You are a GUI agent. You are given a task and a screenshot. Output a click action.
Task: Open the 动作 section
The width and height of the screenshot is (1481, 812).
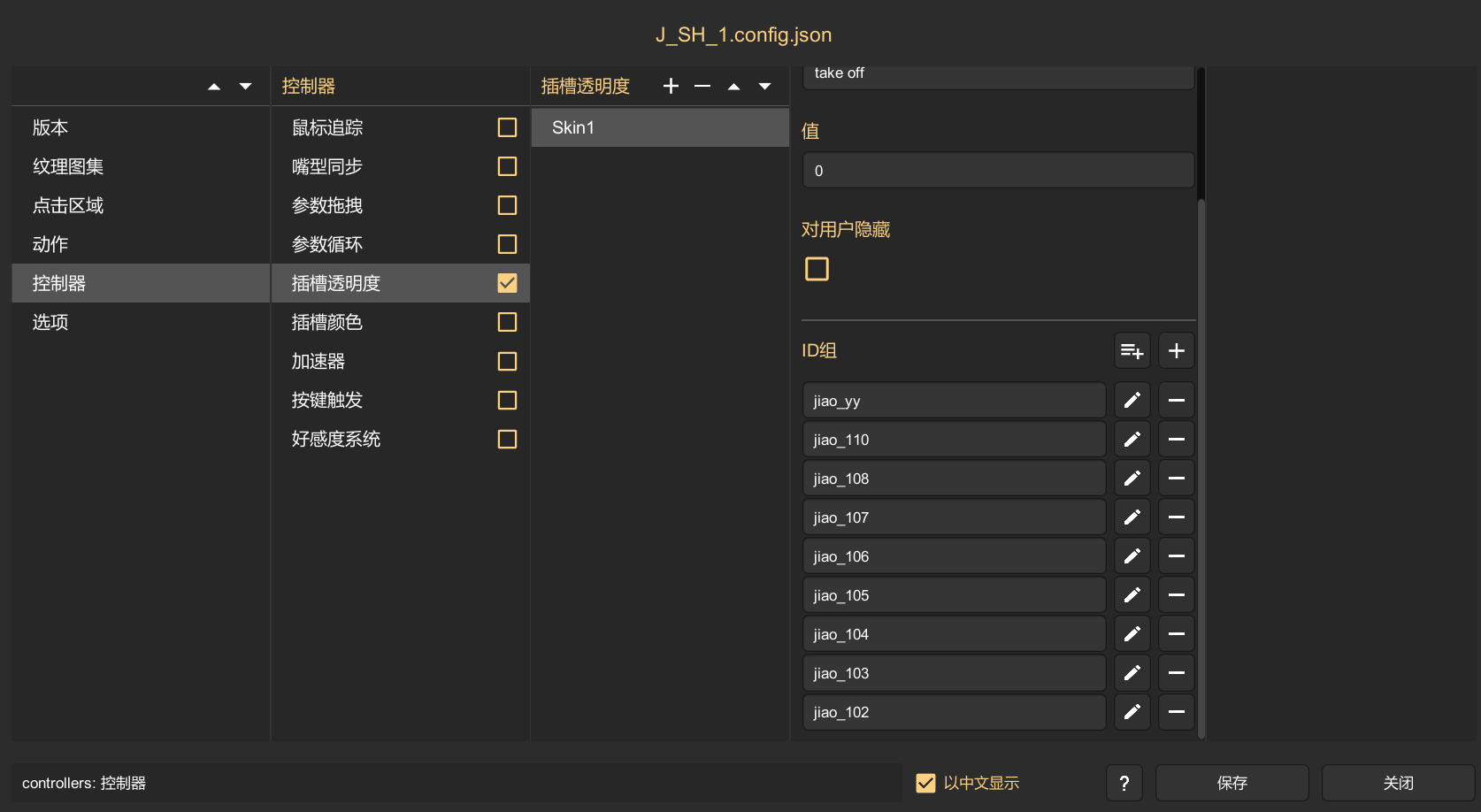point(141,244)
